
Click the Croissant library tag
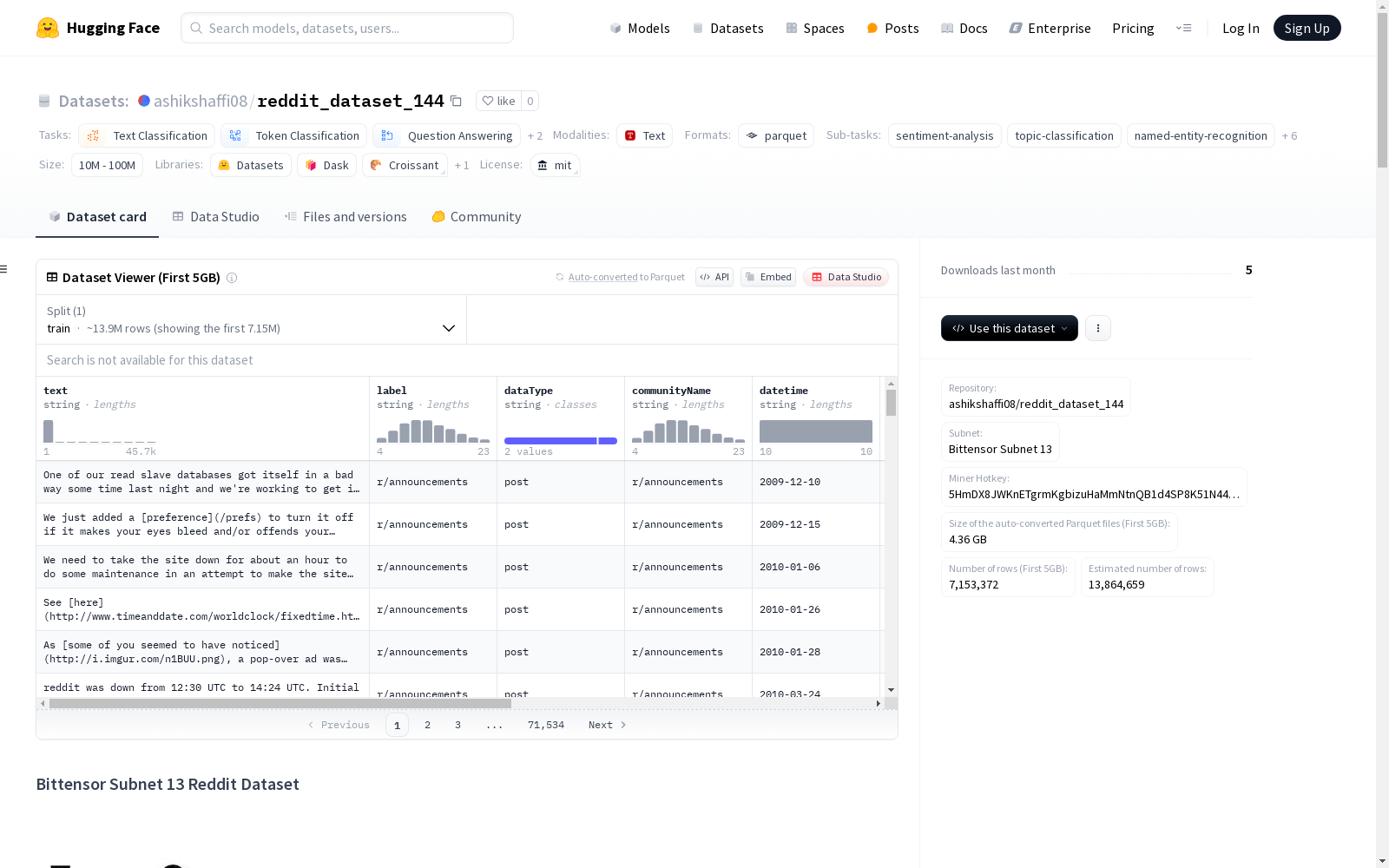pyautogui.click(x=405, y=165)
